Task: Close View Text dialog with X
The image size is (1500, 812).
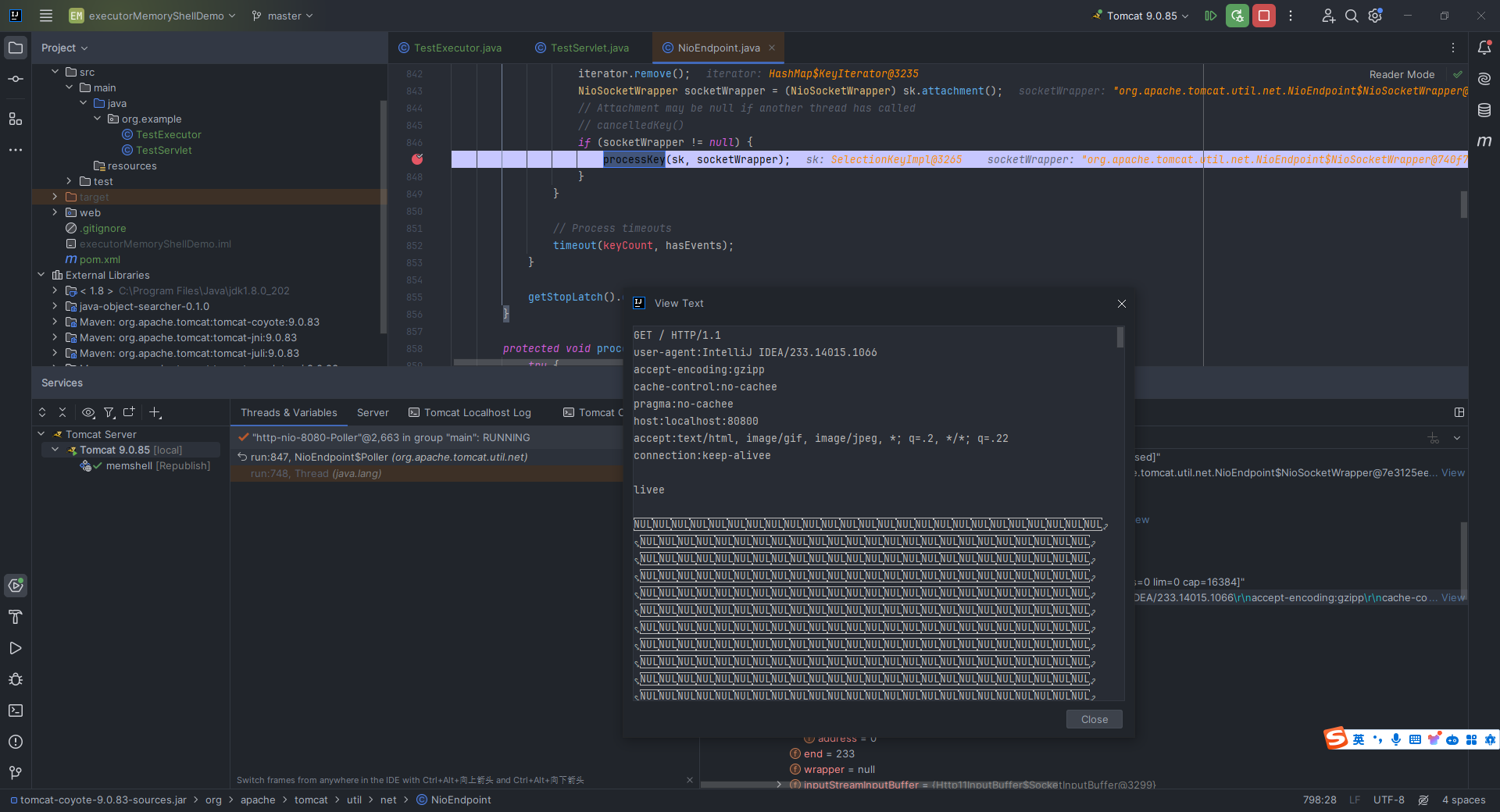Action: pos(1121,303)
